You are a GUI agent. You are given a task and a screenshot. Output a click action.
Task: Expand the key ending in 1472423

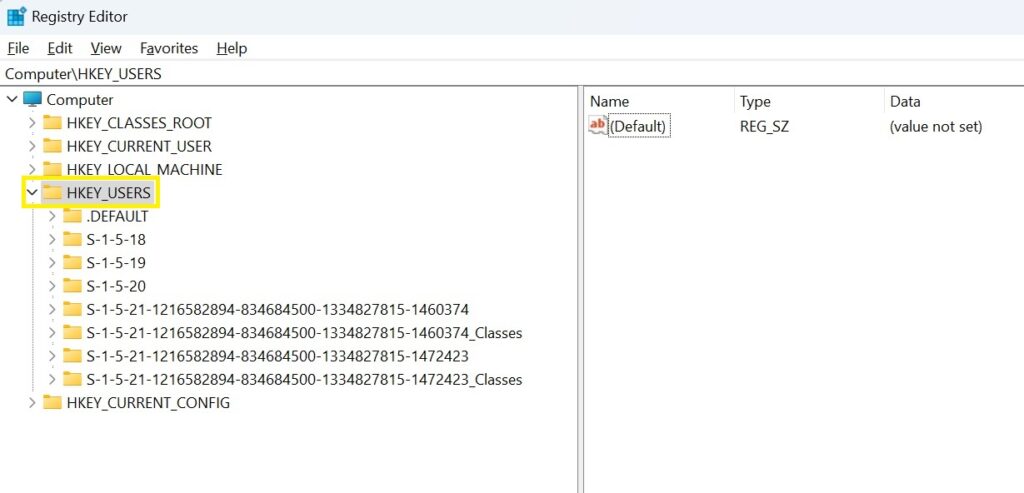52,357
